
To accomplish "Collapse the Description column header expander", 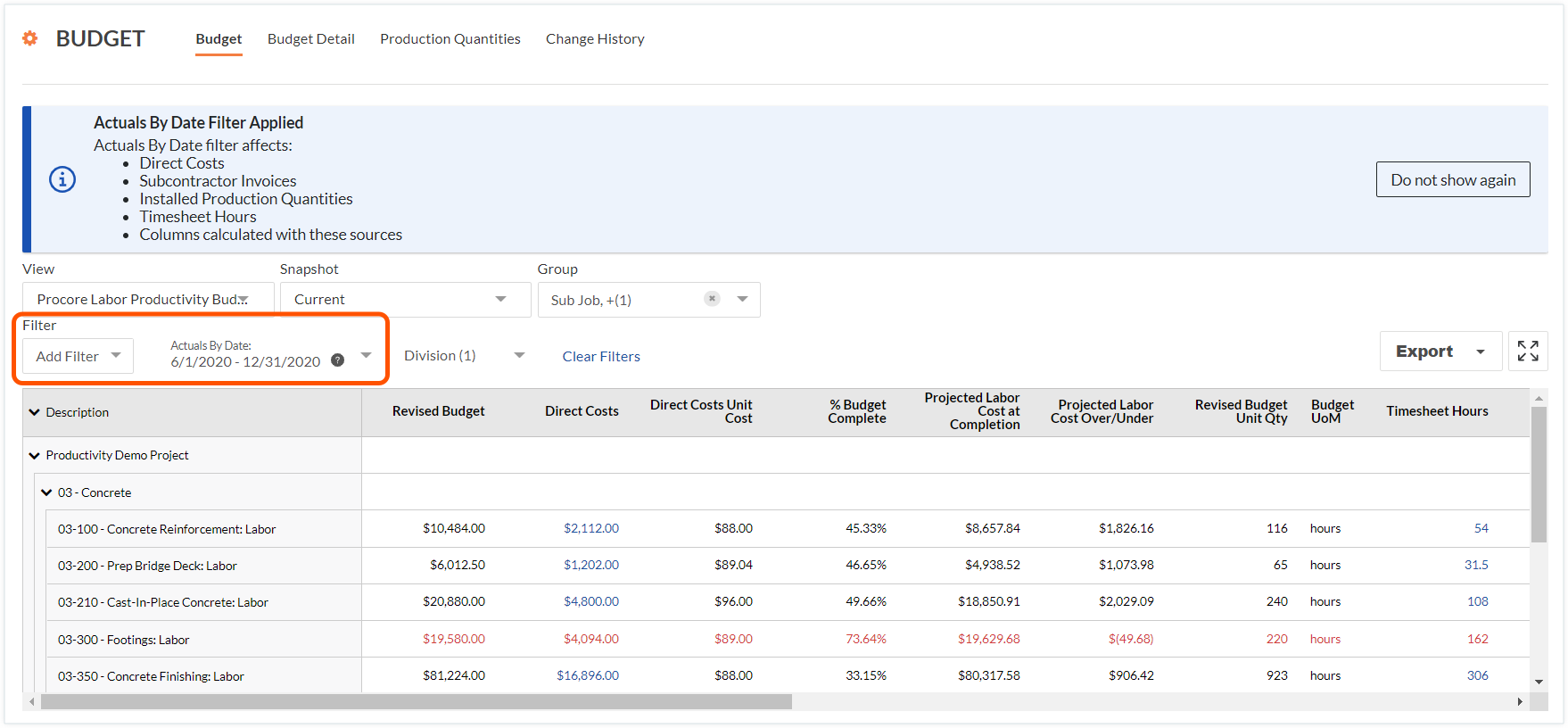I will [35, 412].
